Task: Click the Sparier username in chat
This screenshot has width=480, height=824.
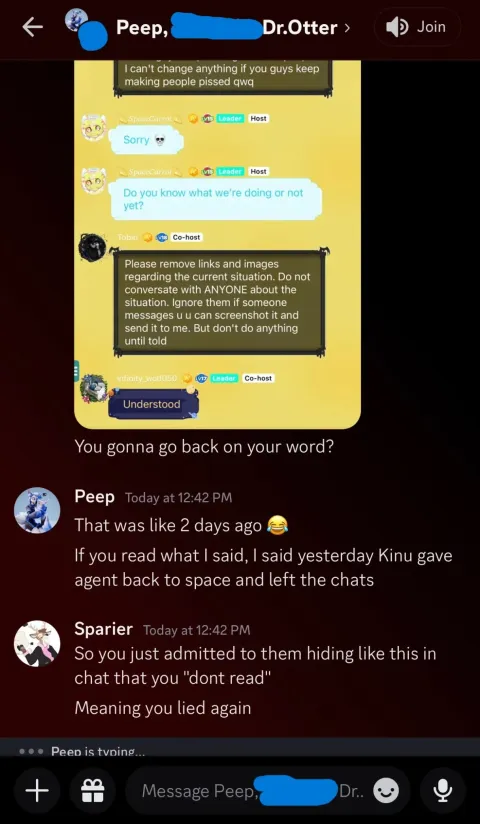Action: [104, 629]
